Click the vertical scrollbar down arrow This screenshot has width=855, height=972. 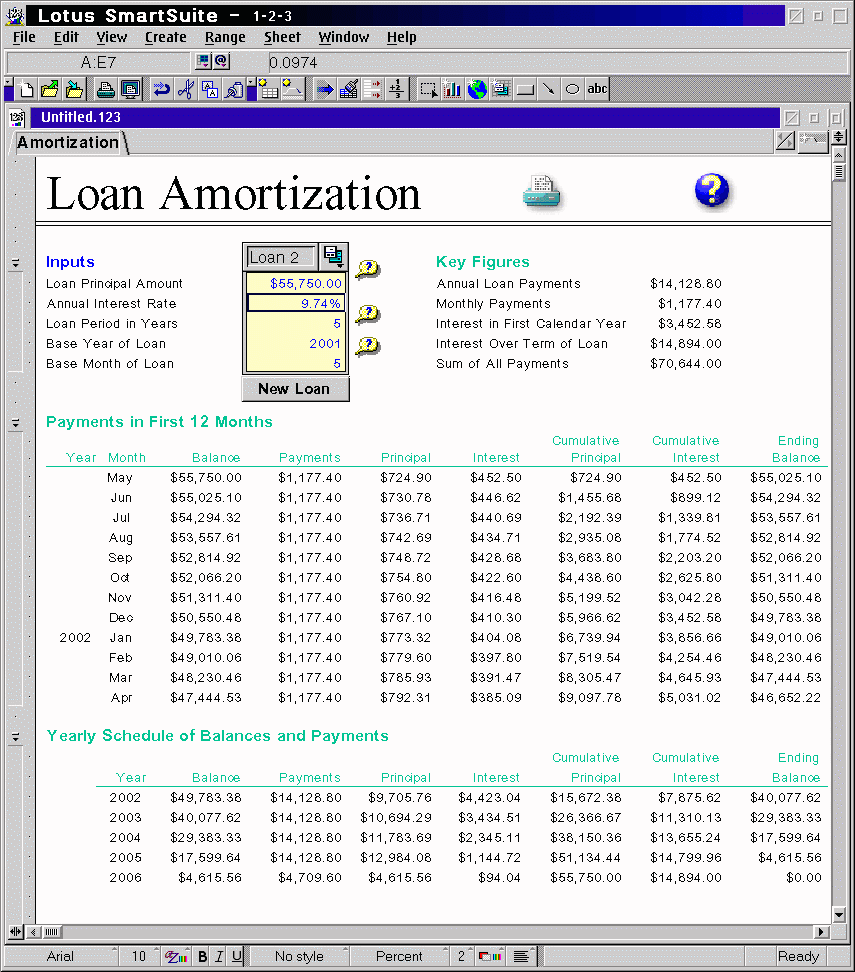click(839, 914)
